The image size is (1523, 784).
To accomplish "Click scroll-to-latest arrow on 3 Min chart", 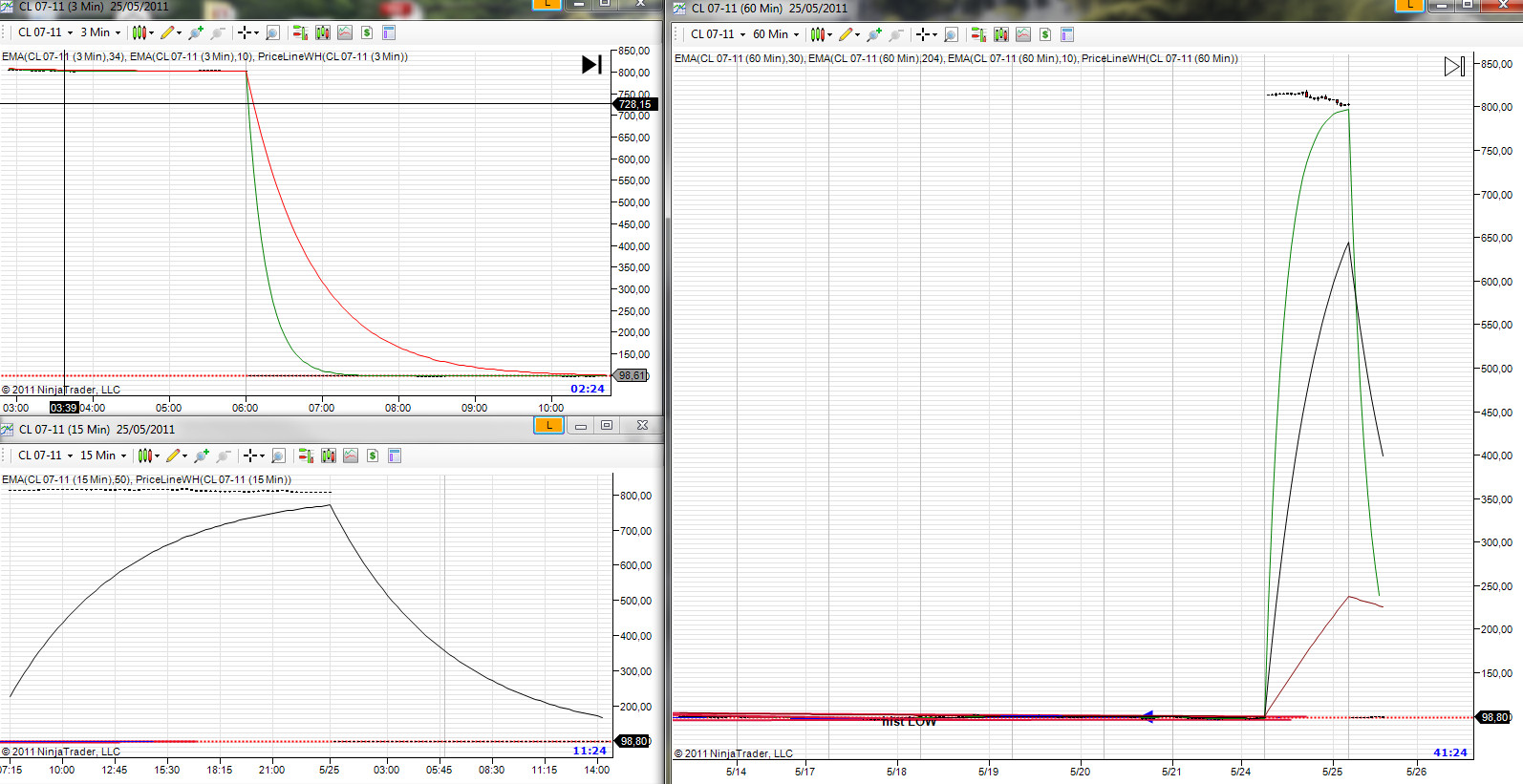I will (591, 64).
